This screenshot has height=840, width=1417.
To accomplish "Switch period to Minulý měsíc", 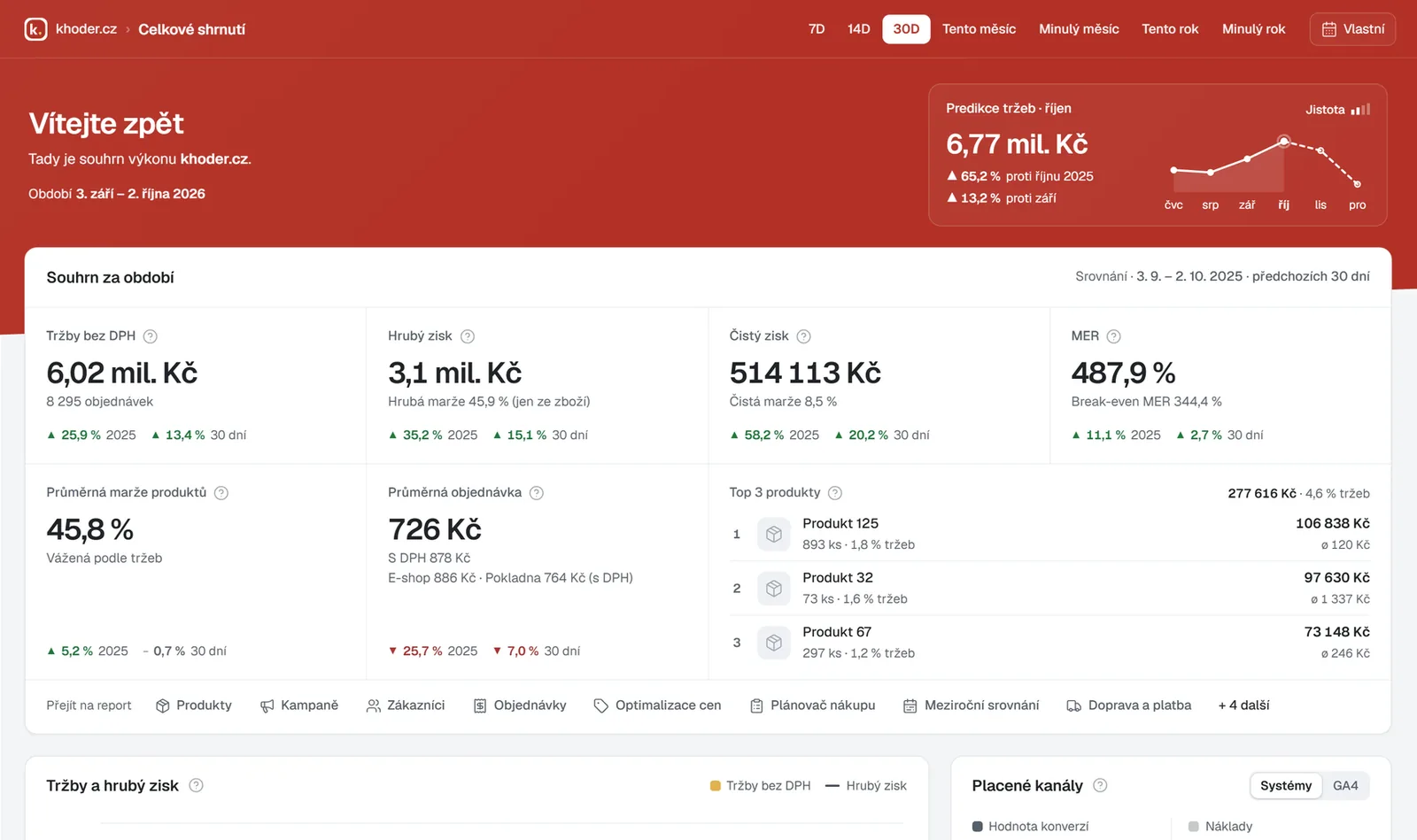I will [x=1079, y=29].
